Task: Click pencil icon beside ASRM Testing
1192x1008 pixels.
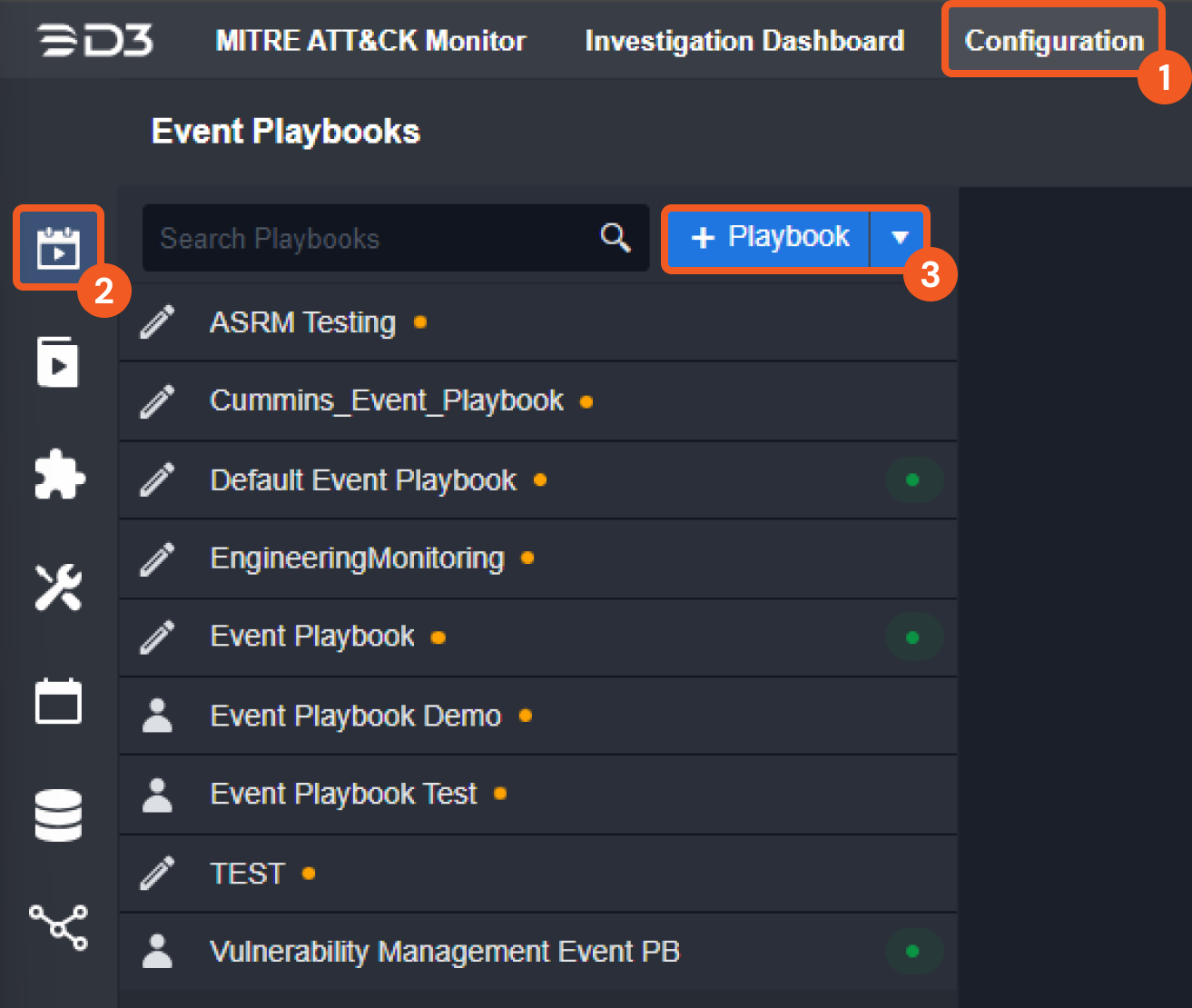Action: 157,322
